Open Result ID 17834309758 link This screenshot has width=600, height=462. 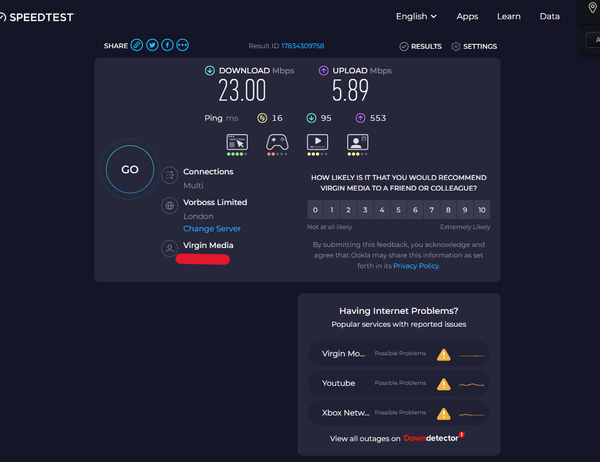(302, 46)
